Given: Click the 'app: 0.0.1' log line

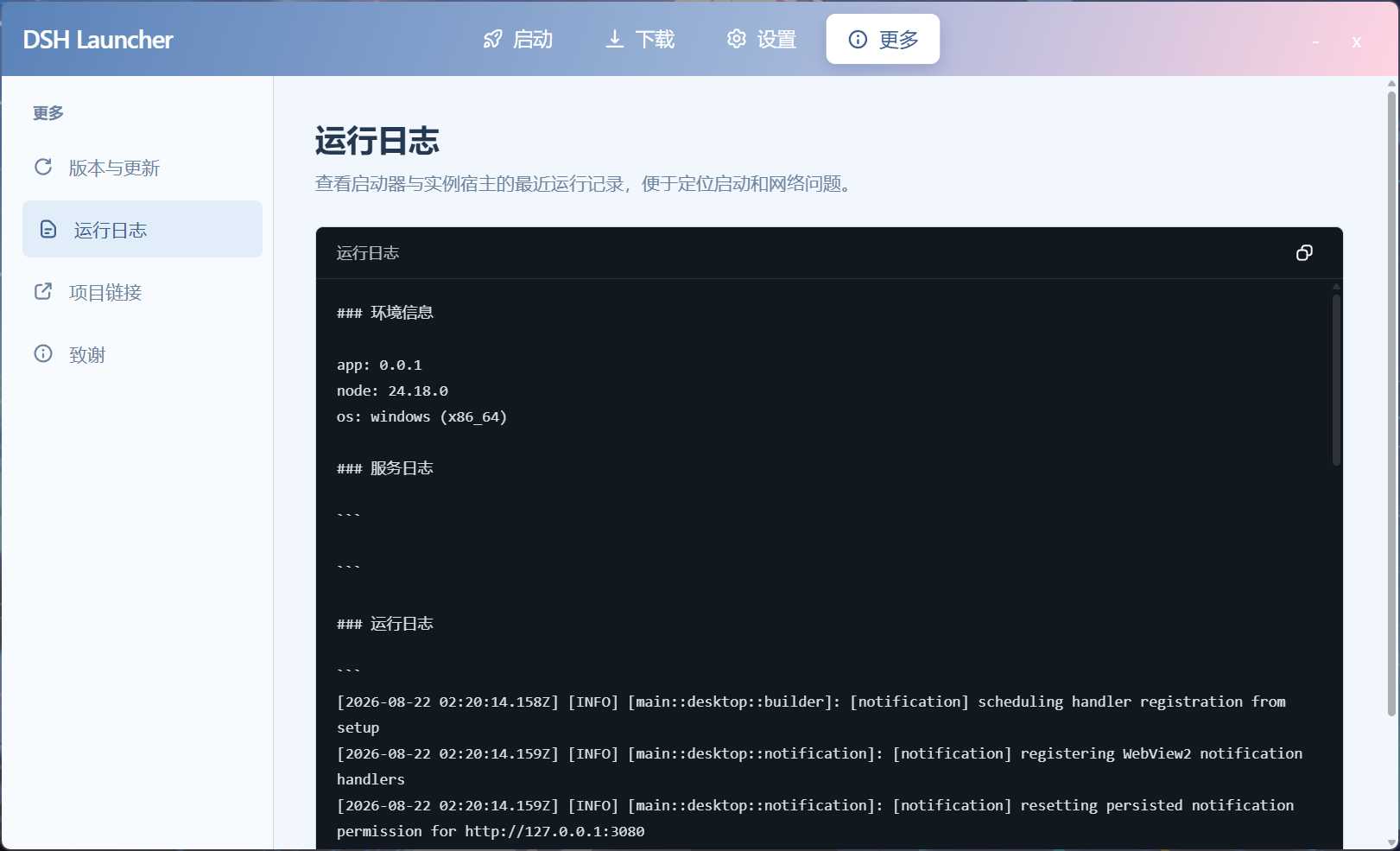Looking at the screenshot, I should [379, 365].
